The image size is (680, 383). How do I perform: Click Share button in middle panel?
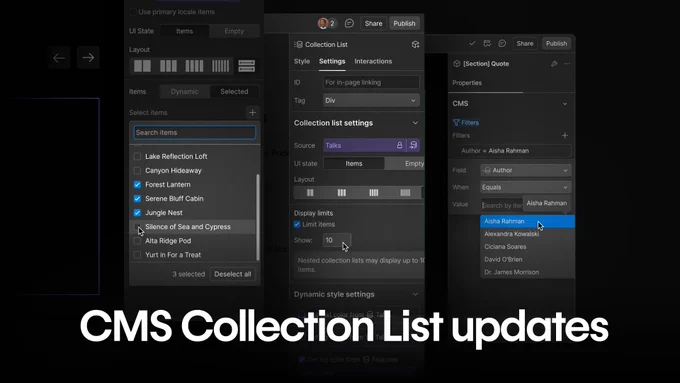tap(373, 23)
